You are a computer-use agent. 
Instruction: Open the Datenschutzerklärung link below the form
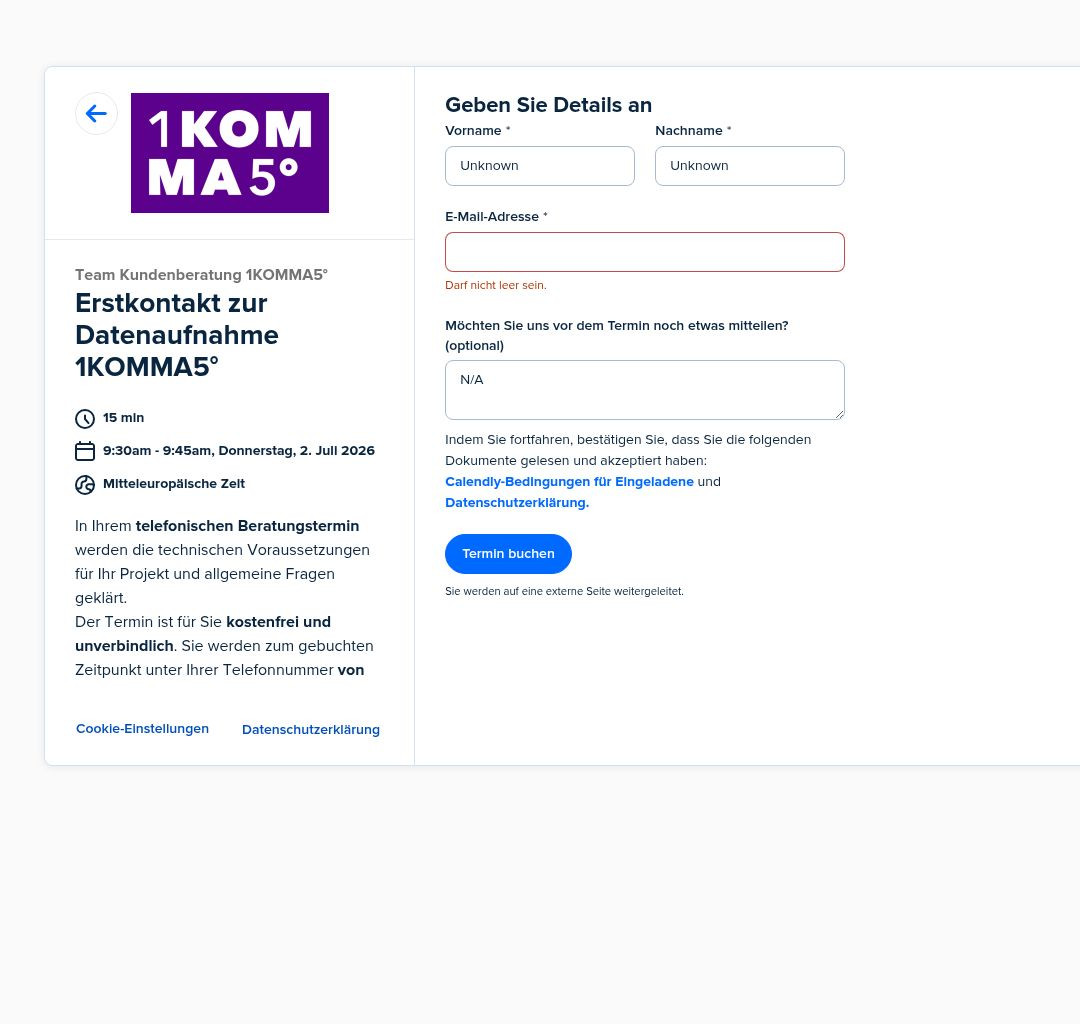[x=517, y=503]
